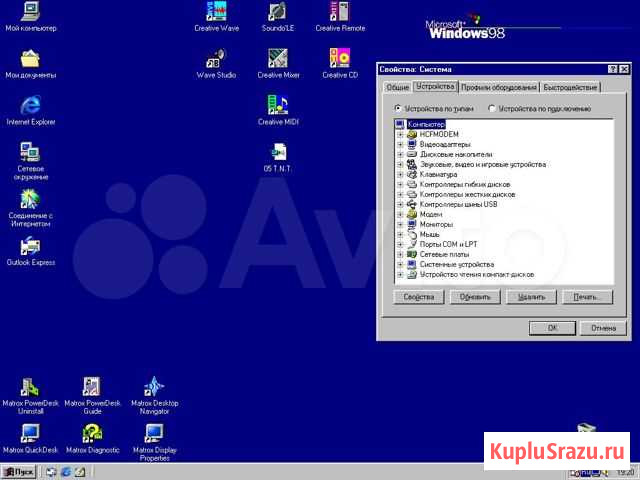
Task: Click the taskbar clock
Action: click(625, 473)
